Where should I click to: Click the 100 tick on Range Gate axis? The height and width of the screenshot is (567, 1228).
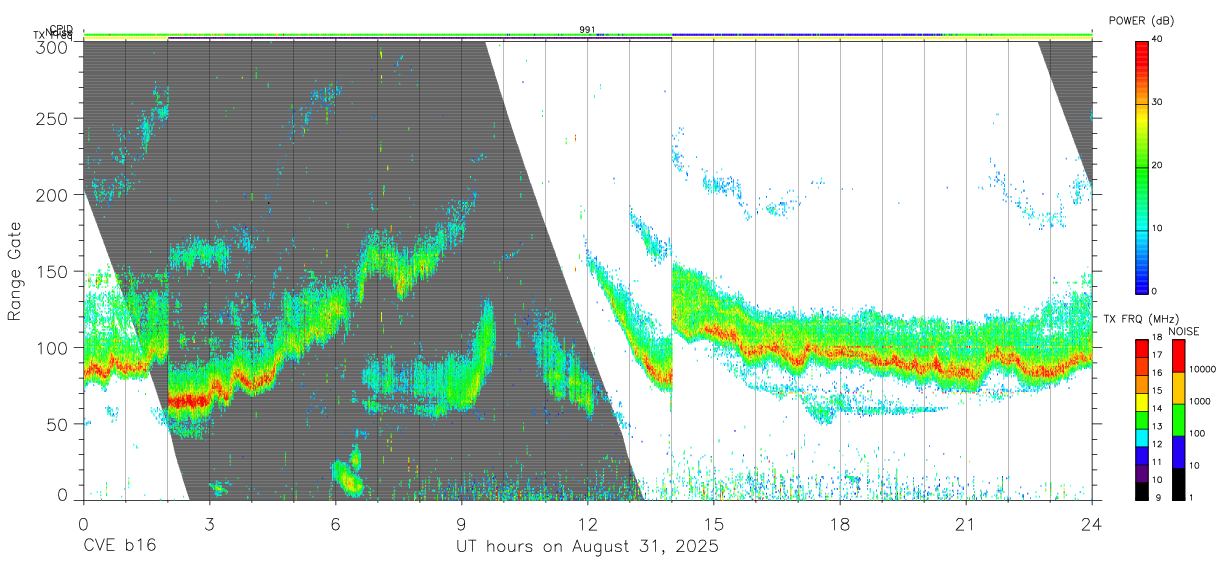[x=51, y=347]
